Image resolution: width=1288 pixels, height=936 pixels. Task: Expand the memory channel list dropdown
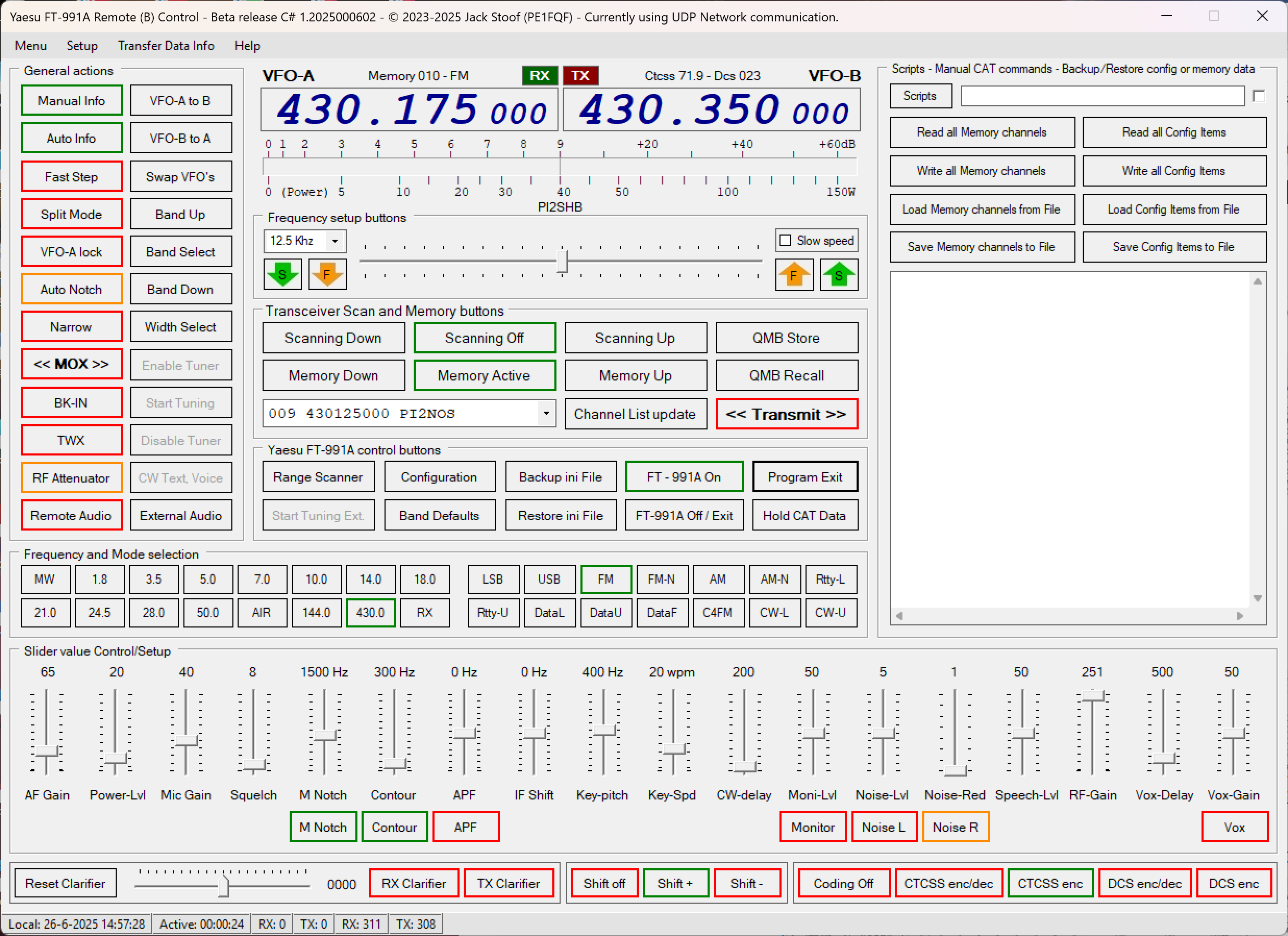pos(546,413)
